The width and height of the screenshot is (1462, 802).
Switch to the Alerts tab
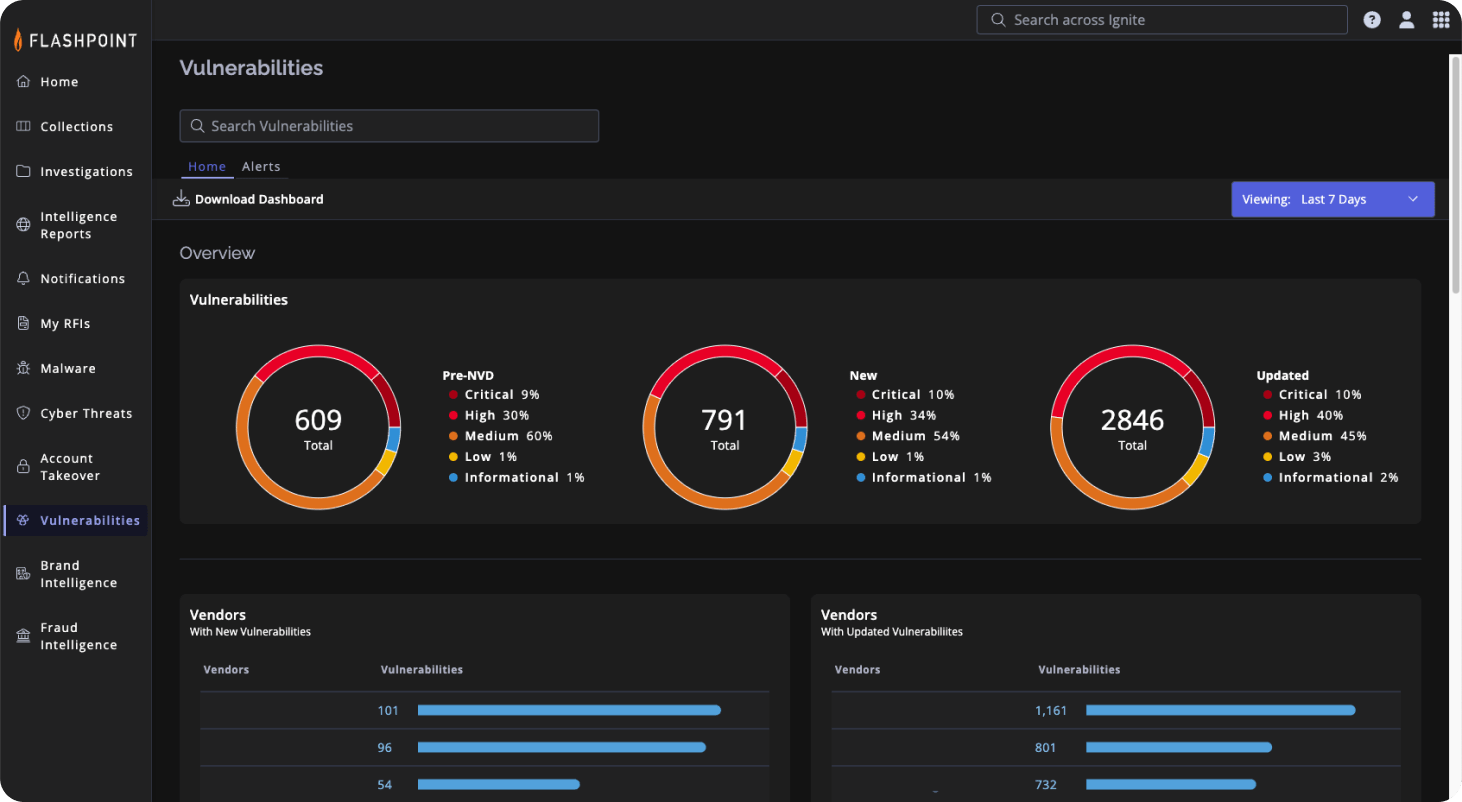coord(261,166)
